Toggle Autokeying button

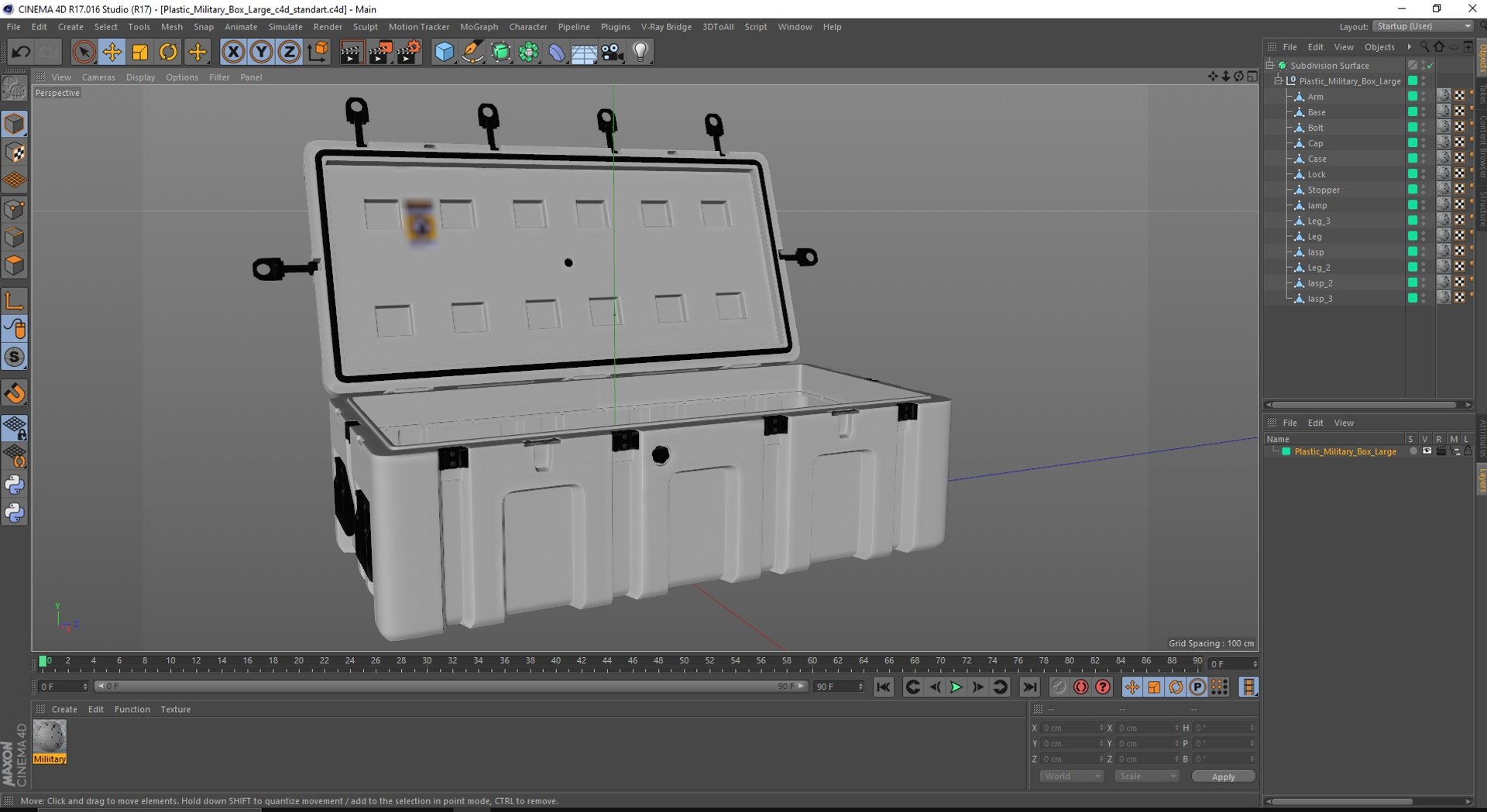tap(1081, 687)
